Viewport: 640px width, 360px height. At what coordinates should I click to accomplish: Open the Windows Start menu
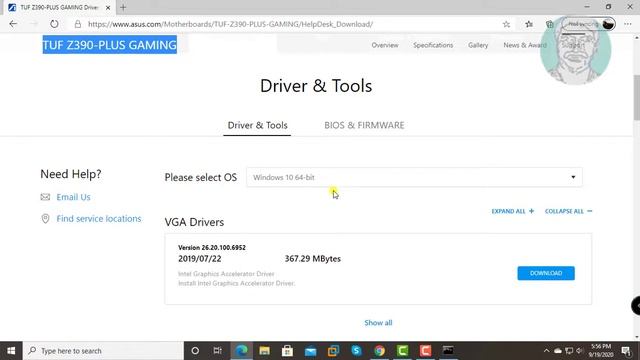click(x=11, y=351)
